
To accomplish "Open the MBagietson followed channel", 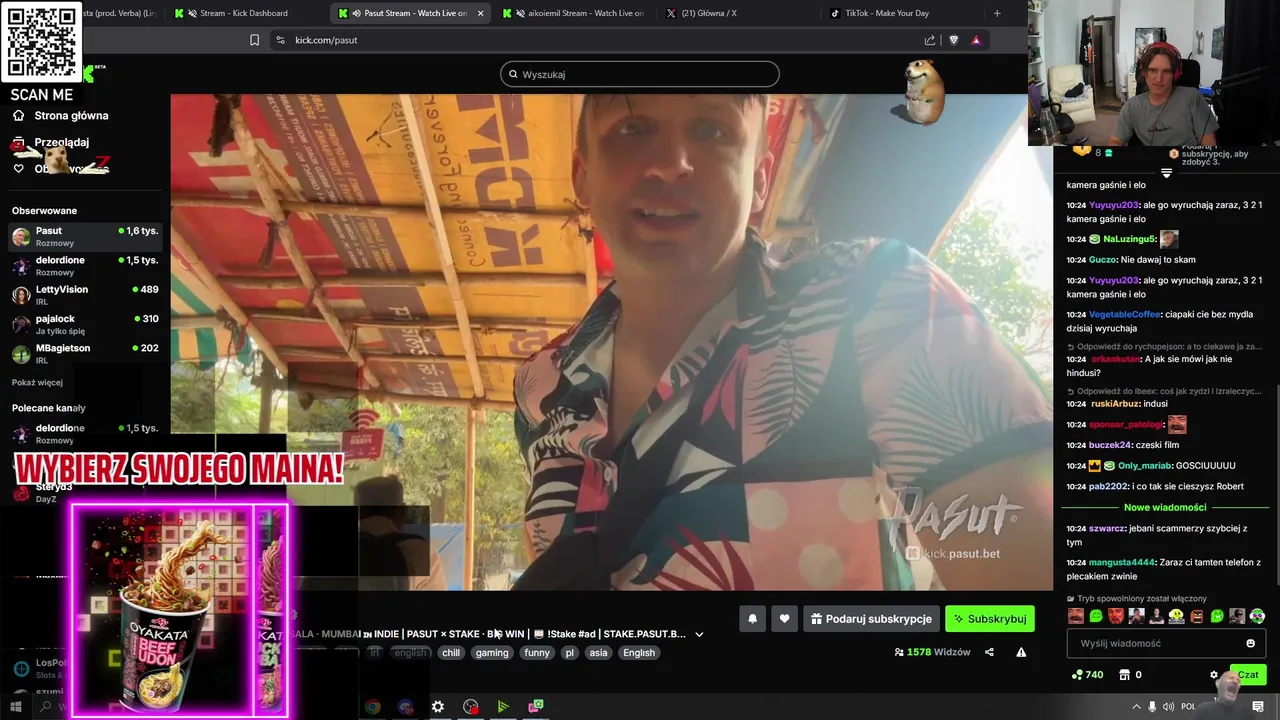I will pyautogui.click(x=85, y=353).
